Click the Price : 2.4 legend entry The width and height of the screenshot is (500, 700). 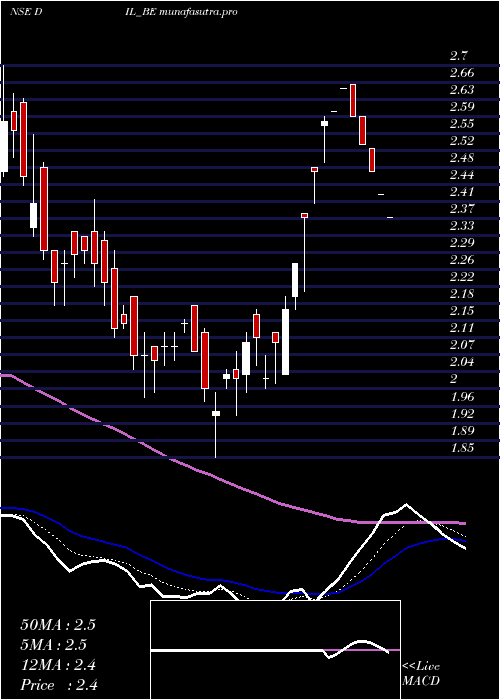(59, 685)
